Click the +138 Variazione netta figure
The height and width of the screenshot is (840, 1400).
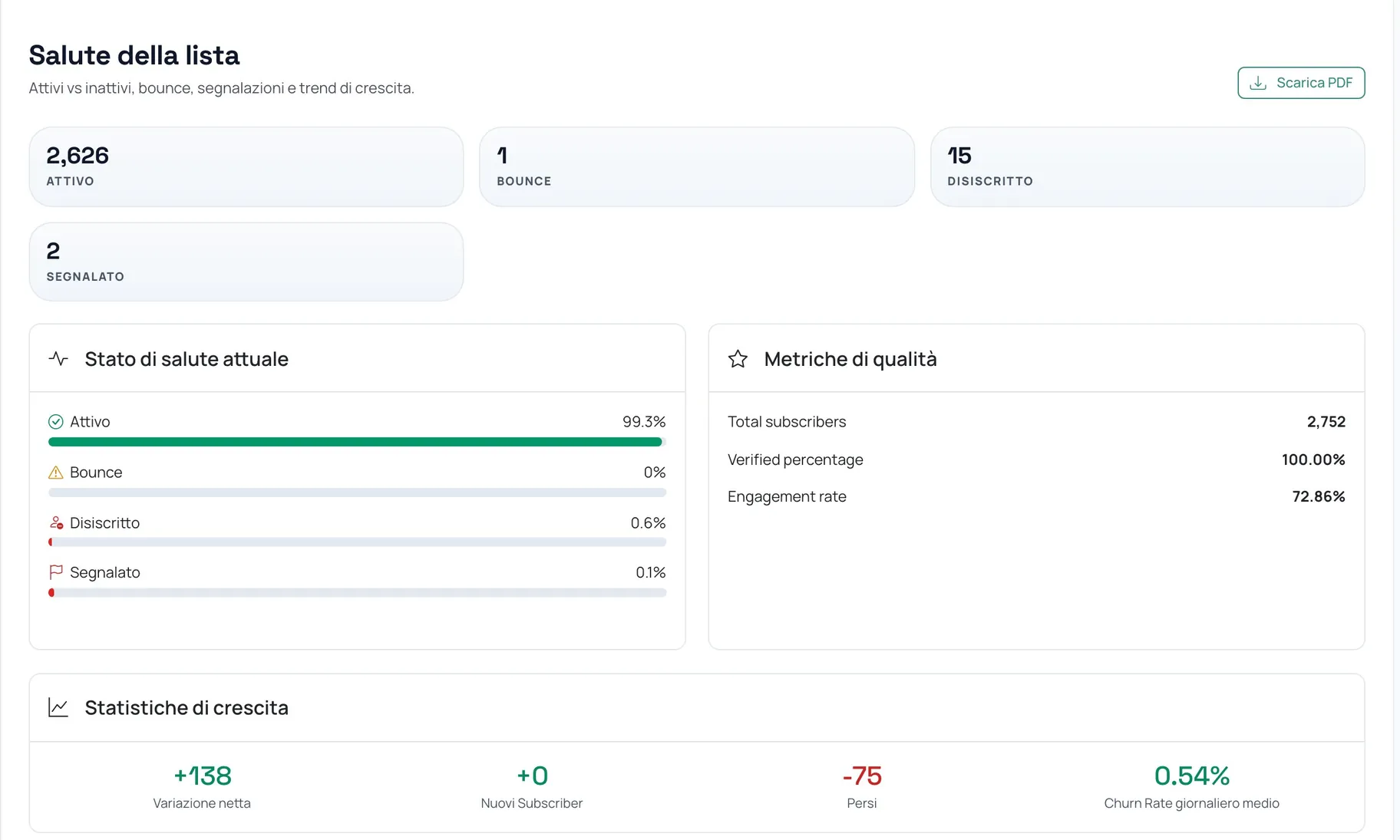[202, 776]
